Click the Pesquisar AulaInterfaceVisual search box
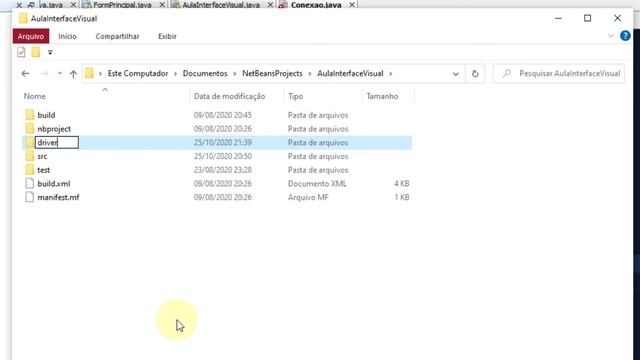This screenshot has height=360, width=640. [558, 73]
